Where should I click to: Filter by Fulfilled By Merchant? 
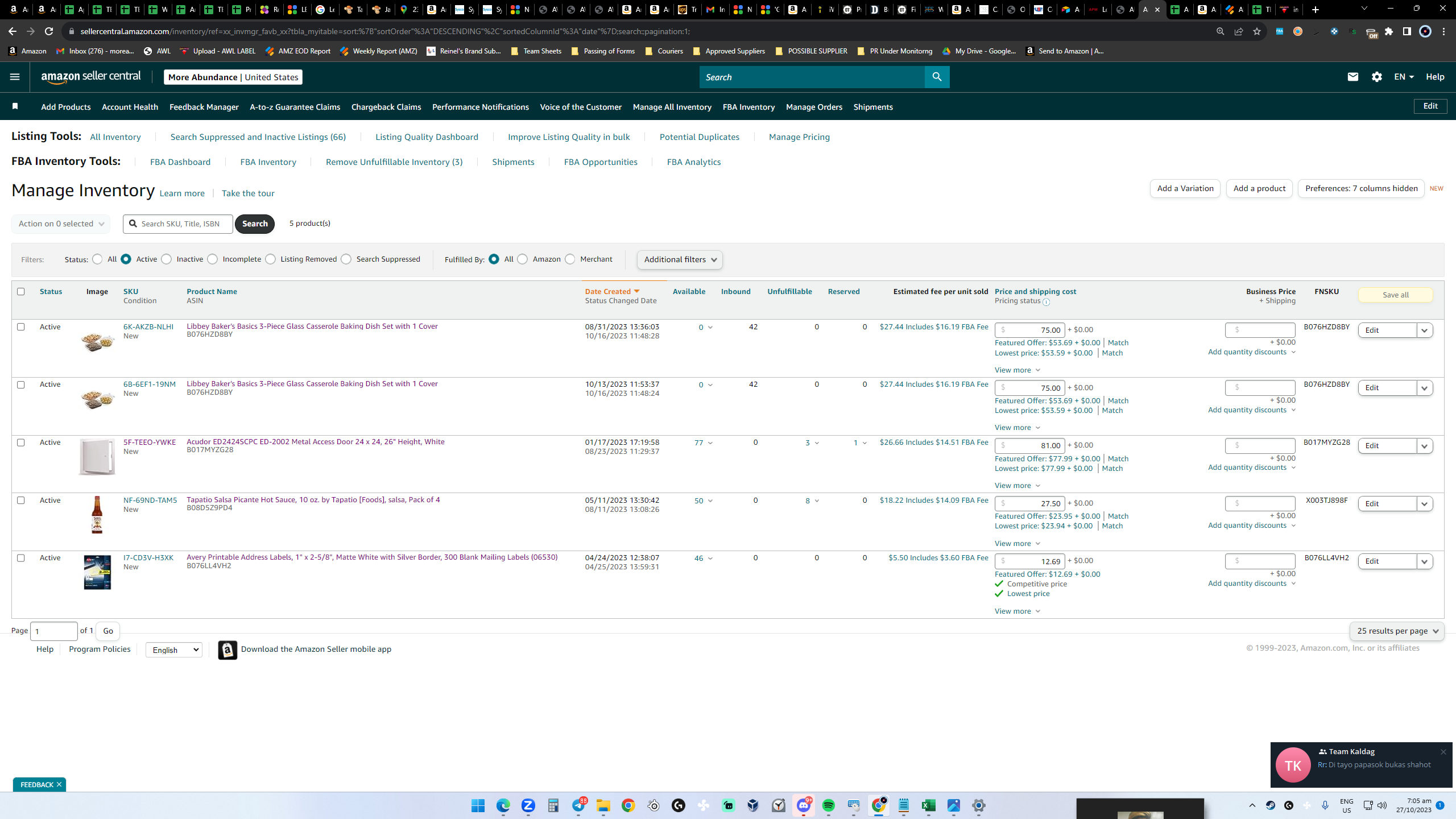(x=570, y=259)
